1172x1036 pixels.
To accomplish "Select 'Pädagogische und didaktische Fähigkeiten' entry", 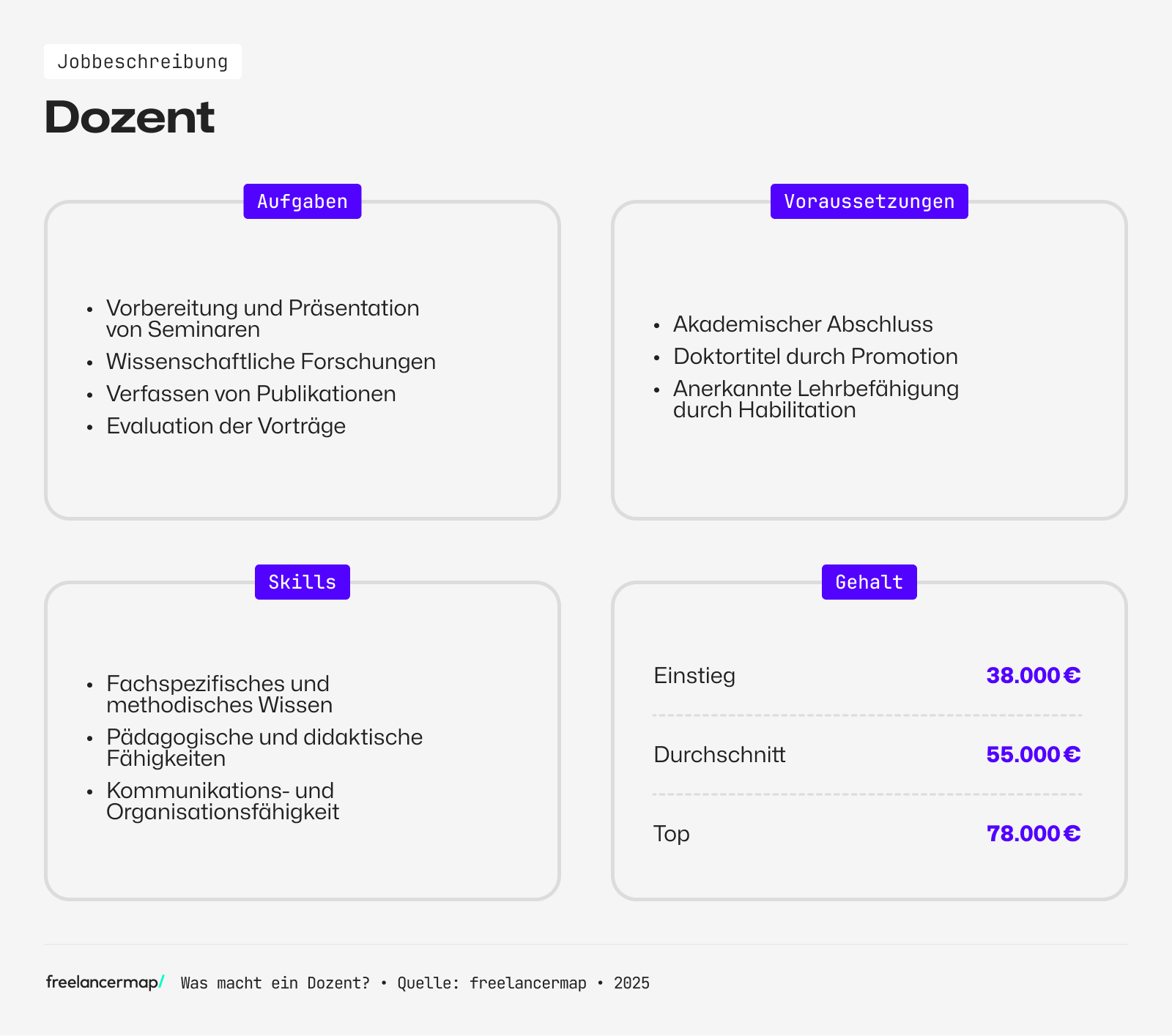I will [x=264, y=748].
